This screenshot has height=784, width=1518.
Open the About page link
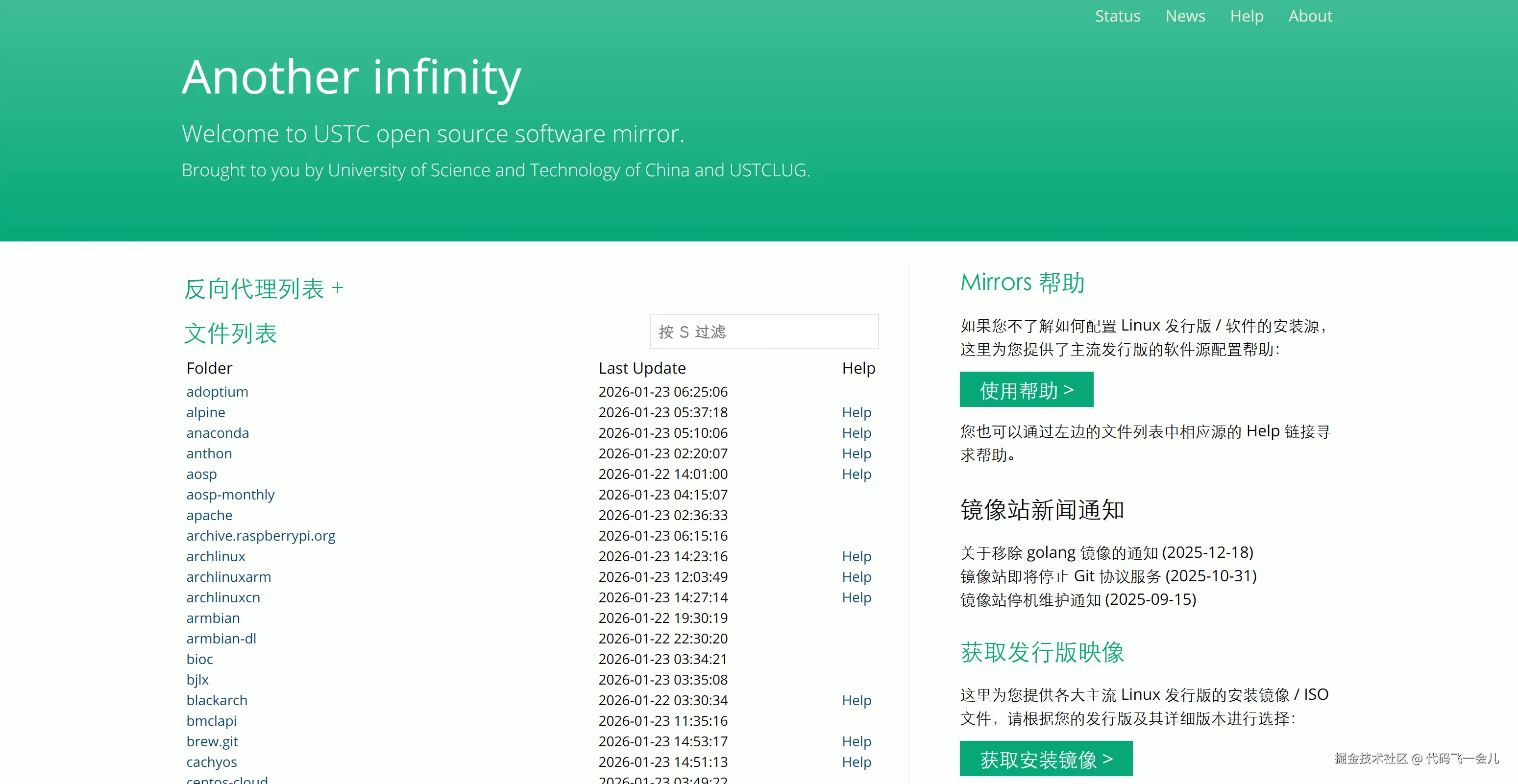[x=1309, y=16]
